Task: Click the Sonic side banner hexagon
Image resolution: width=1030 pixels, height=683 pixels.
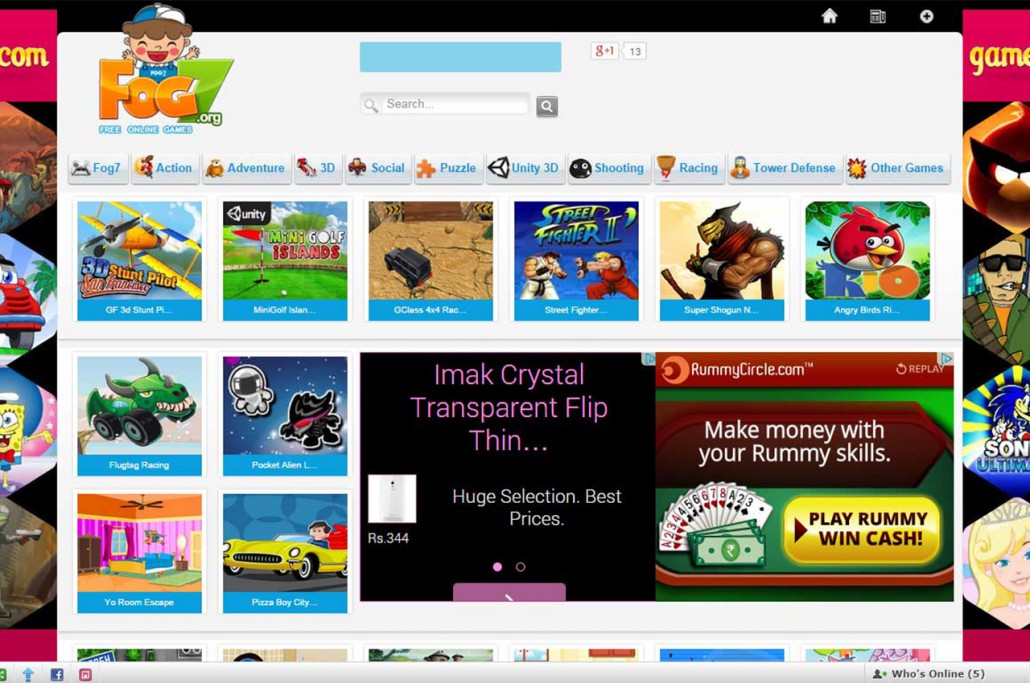Action: [x=996, y=430]
